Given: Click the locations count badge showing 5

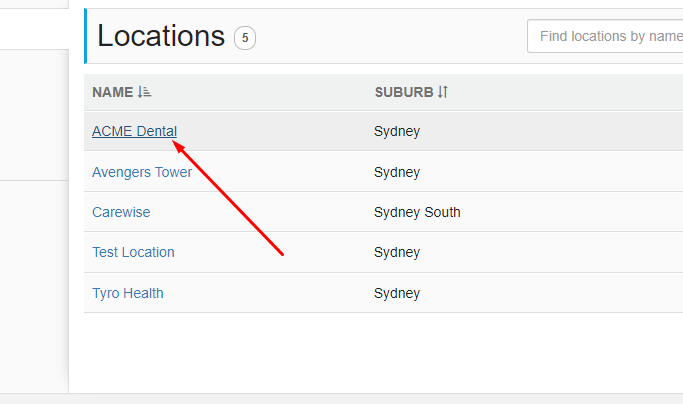Looking at the screenshot, I should tap(245, 38).
